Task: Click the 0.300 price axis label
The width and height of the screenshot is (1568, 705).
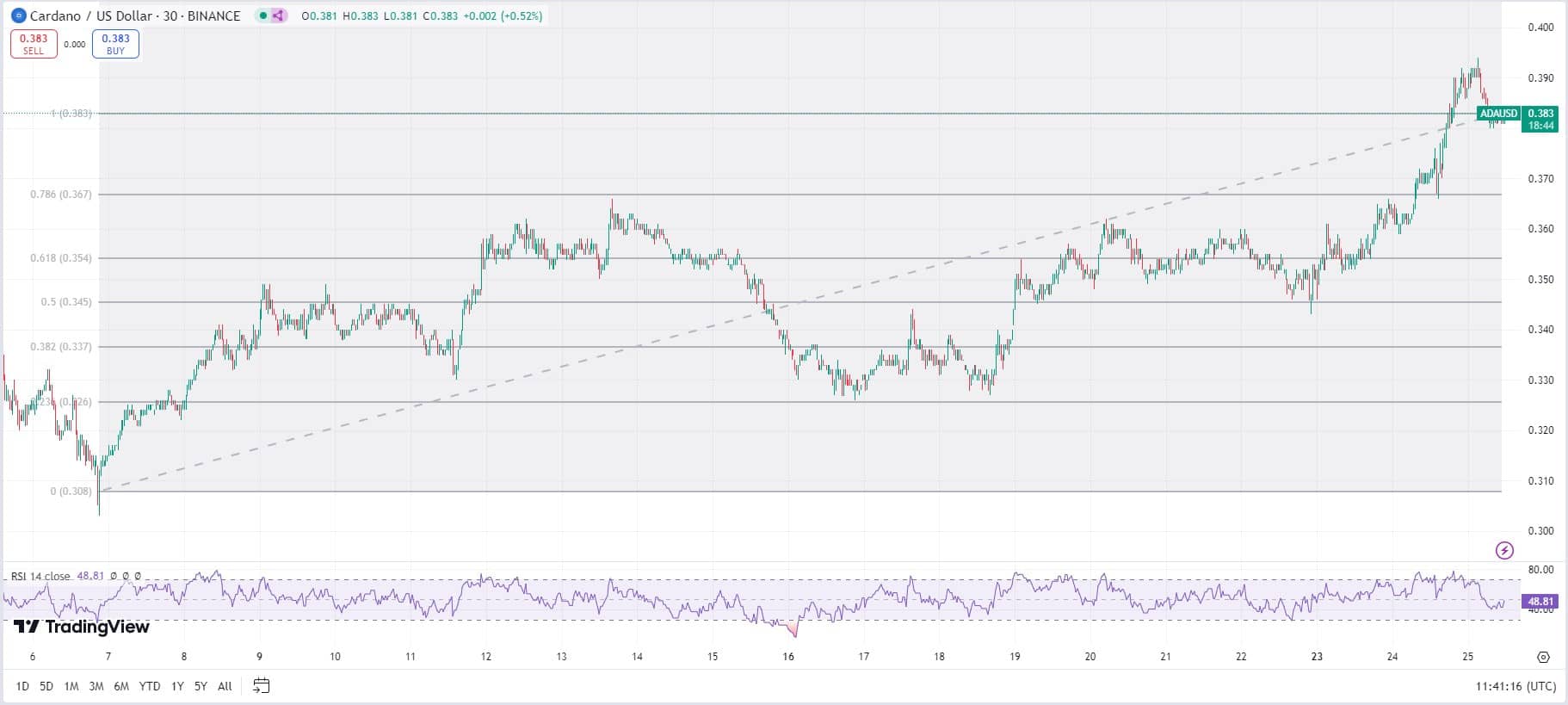Action: pos(1540,531)
